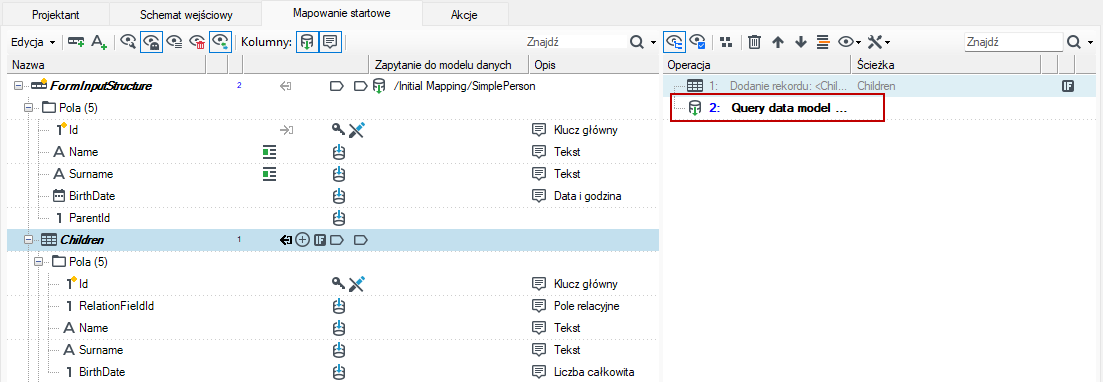The width and height of the screenshot is (1103, 382).
Task: Select the ParentId field
Action: (x=89, y=217)
